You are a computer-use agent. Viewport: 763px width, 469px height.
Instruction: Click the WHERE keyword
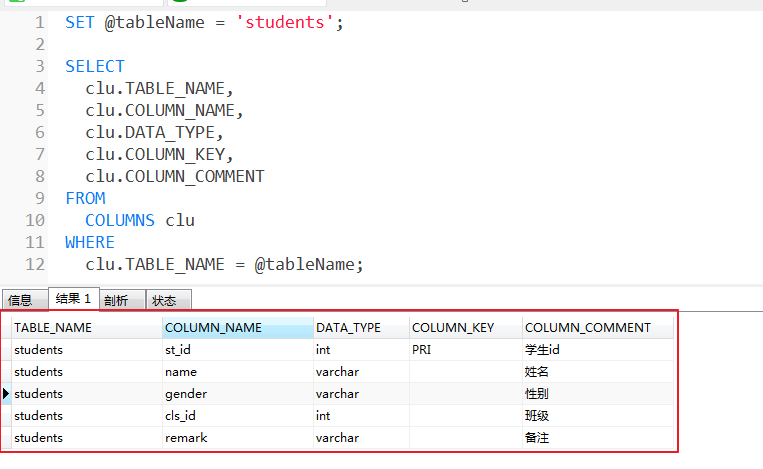click(90, 242)
